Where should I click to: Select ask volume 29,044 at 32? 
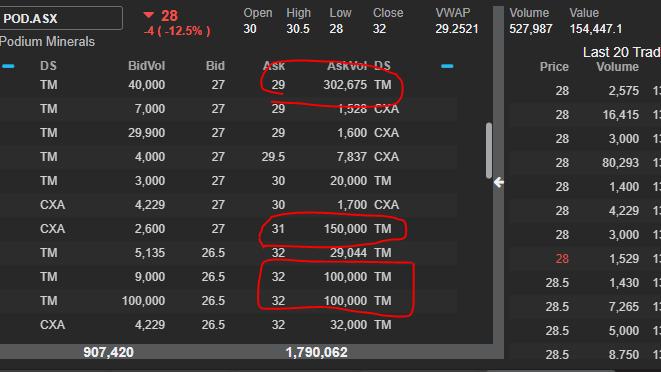click(x=348, y=253)
